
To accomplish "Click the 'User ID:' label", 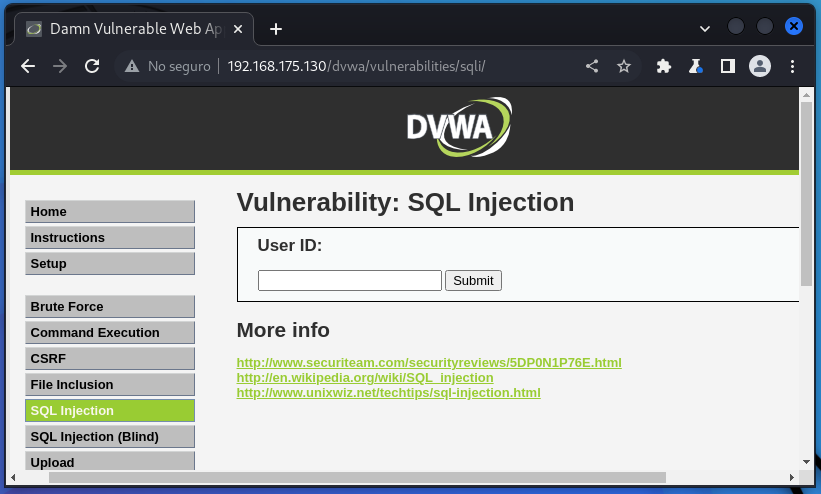I will click(290, 245).
